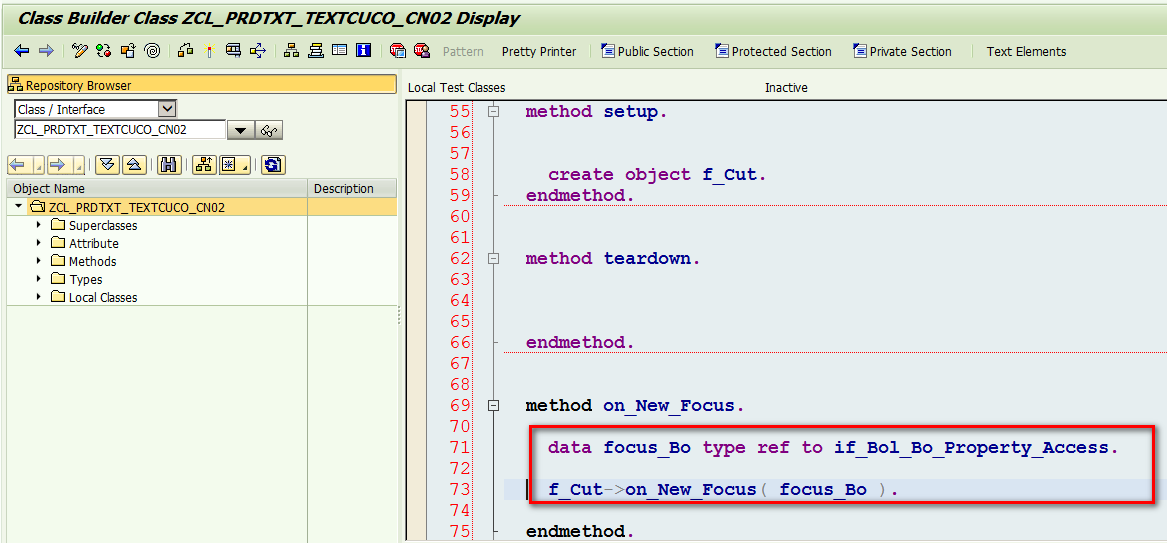The image size is (1167, 543).
Task: Click the Active/Inactive traffic-light icon
Action: (104, 51)
